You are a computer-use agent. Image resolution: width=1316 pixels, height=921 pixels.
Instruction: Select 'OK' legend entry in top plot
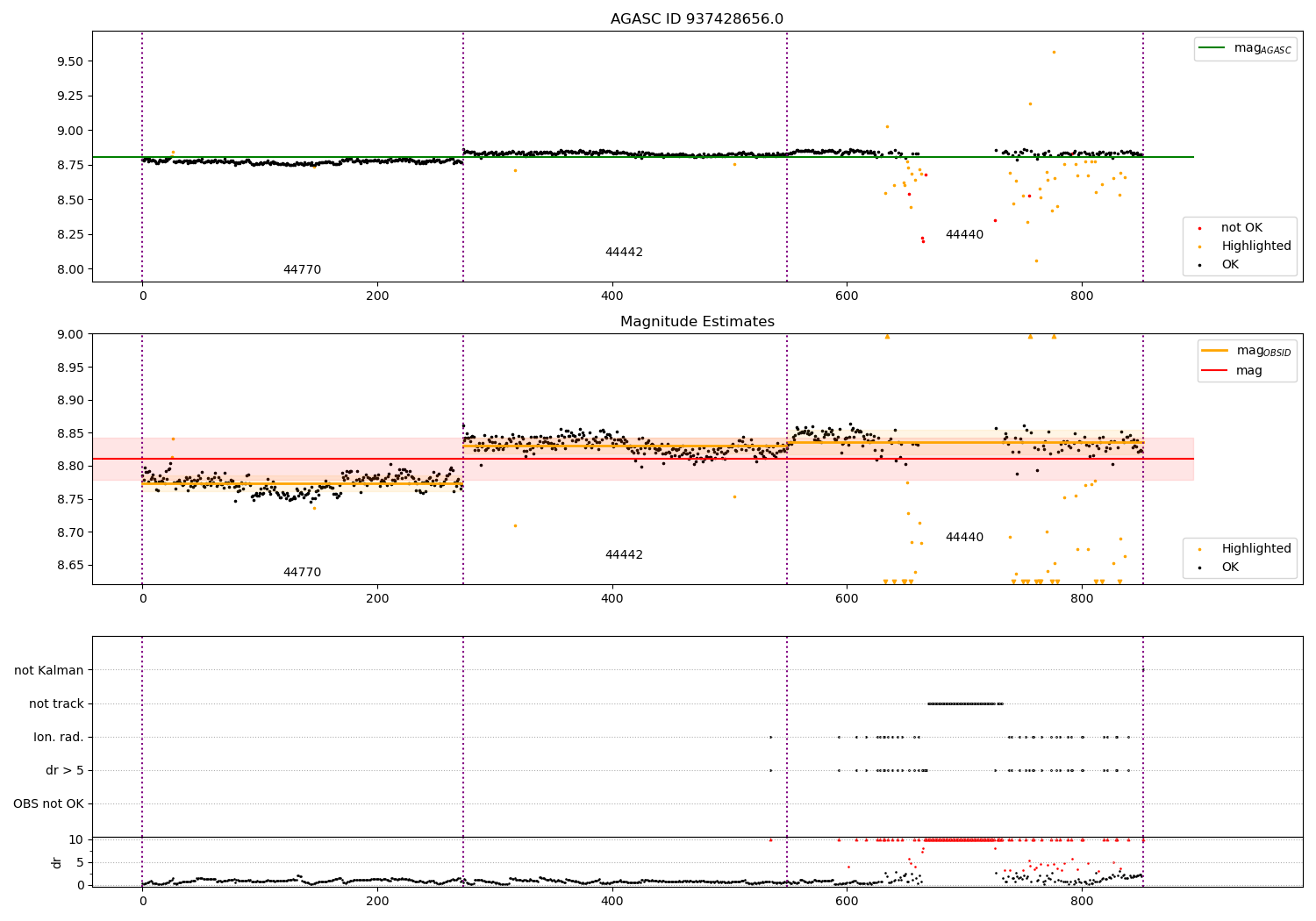[x=1219, y=265]
